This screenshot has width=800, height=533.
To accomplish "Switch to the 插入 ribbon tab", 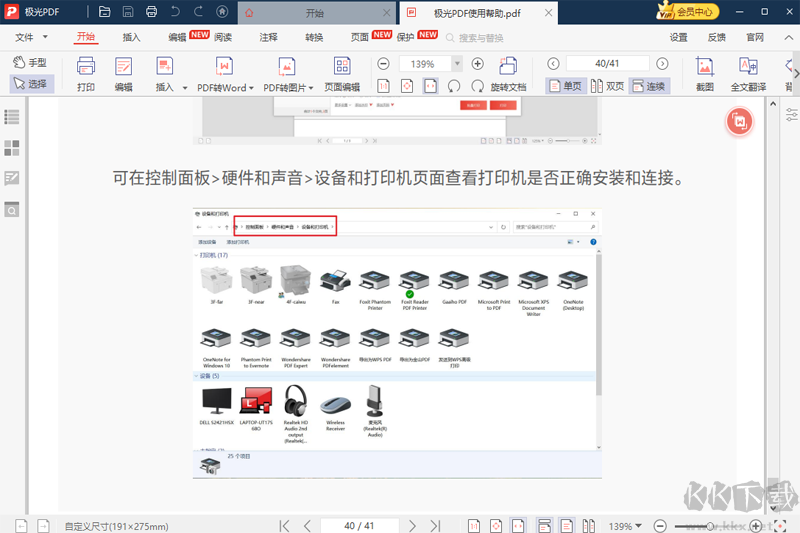I will click(131, 37).
